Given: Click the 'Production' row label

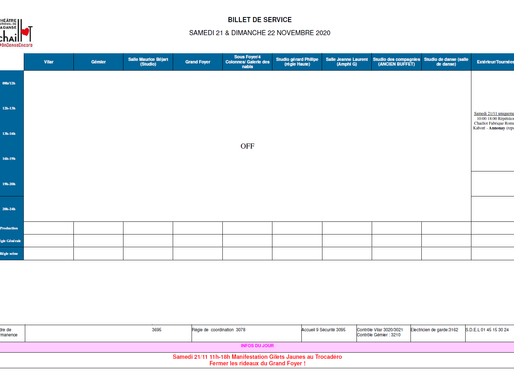Looking at the screenshot, I should click(9, 228).
